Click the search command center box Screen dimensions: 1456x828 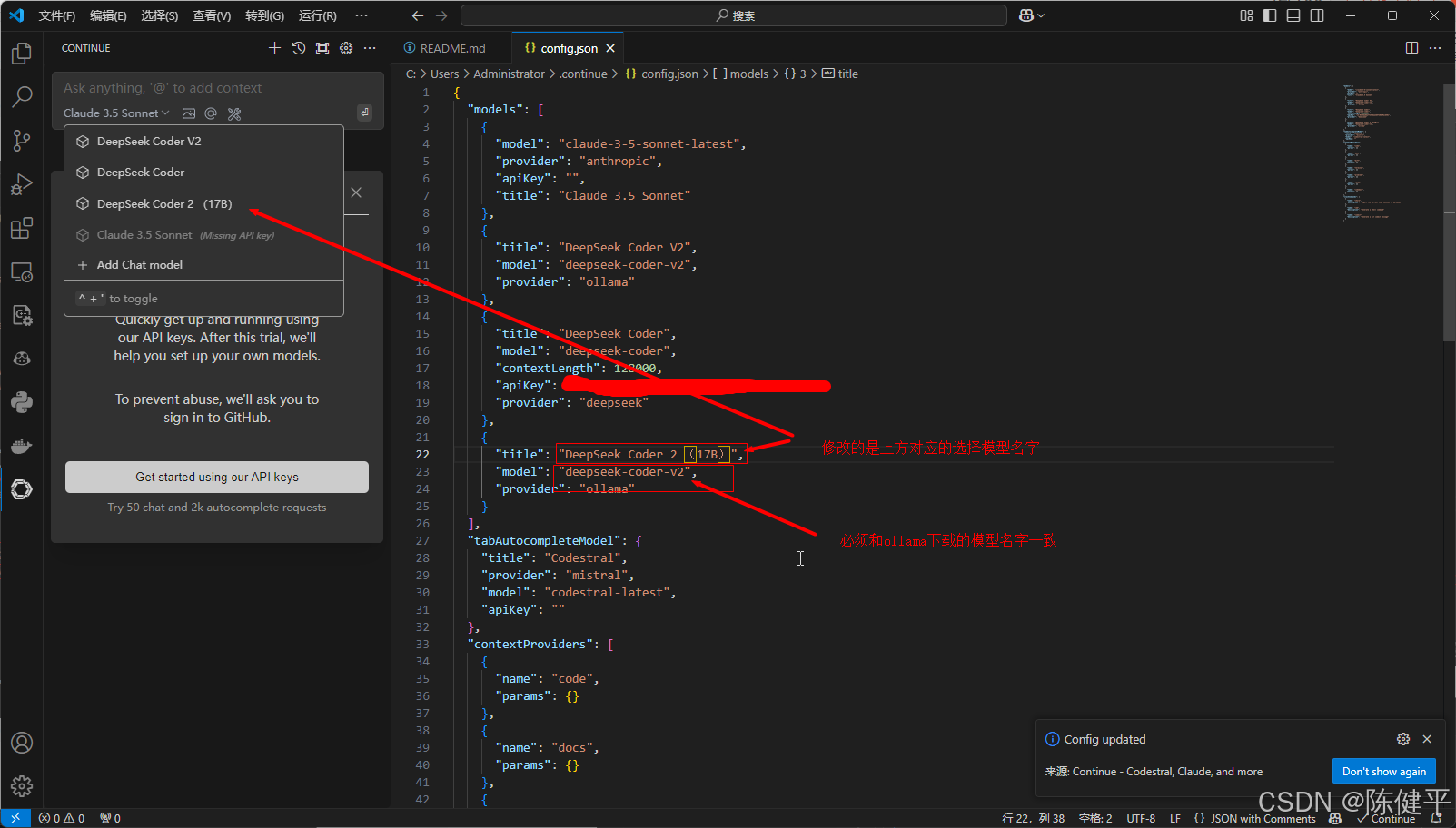click(734, 15)
